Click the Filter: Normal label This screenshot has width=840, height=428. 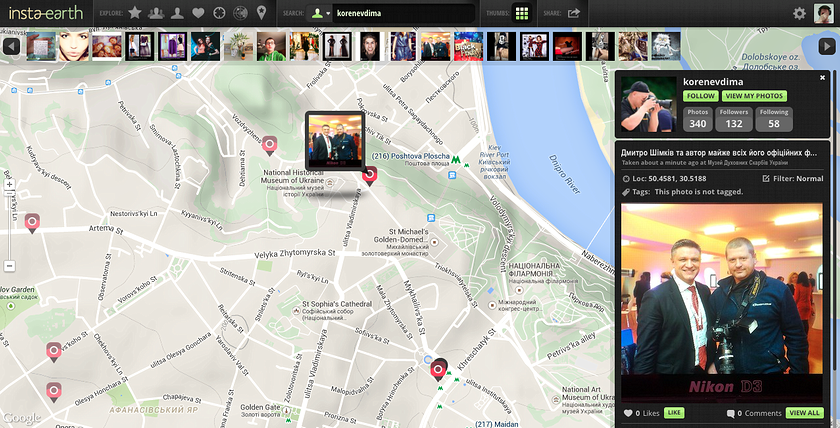(x=798, y=178)
